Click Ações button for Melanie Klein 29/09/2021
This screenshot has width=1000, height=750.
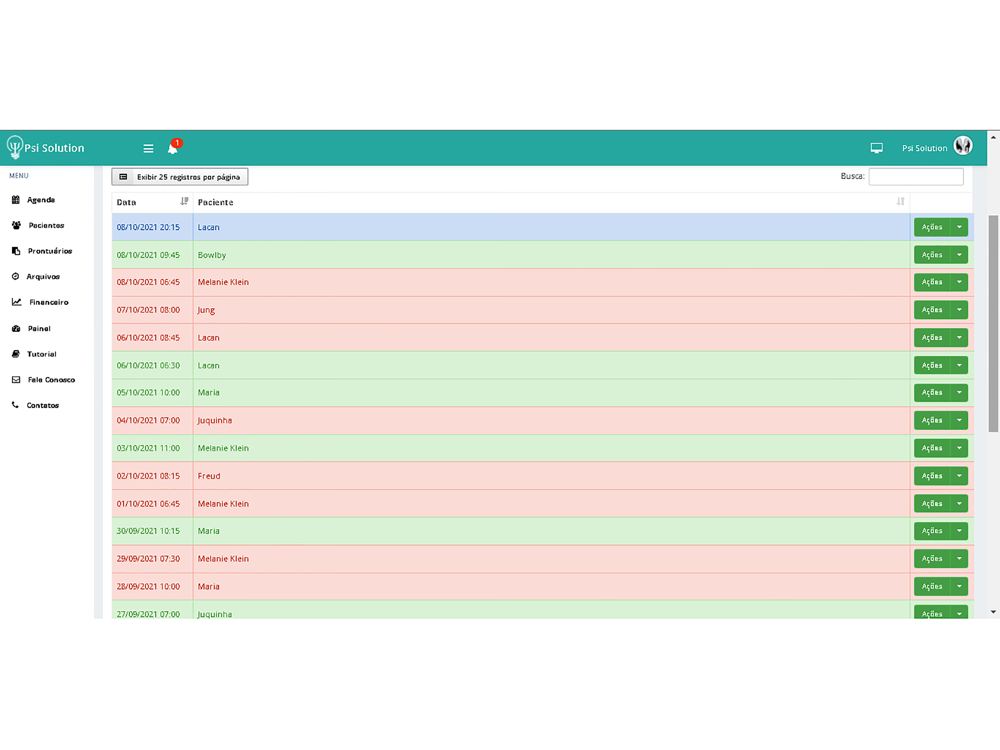click(932, 559)
